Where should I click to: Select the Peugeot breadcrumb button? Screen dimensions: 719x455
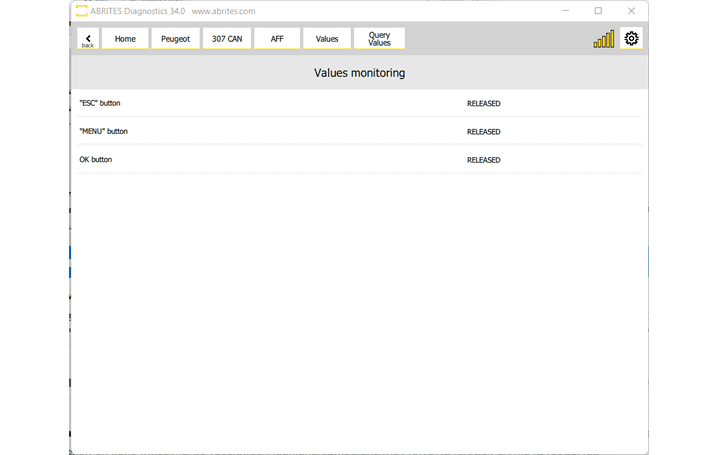[175, 39]
